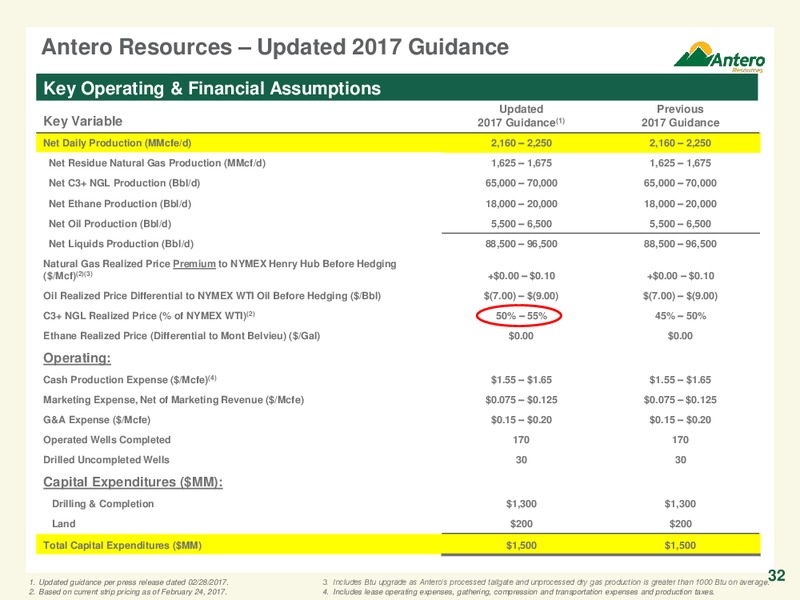This screenshot has width=800, height=600.
Task: Select the slide title 'Antero Resources – Updated 2017 Guidance'
Action: 275,47
